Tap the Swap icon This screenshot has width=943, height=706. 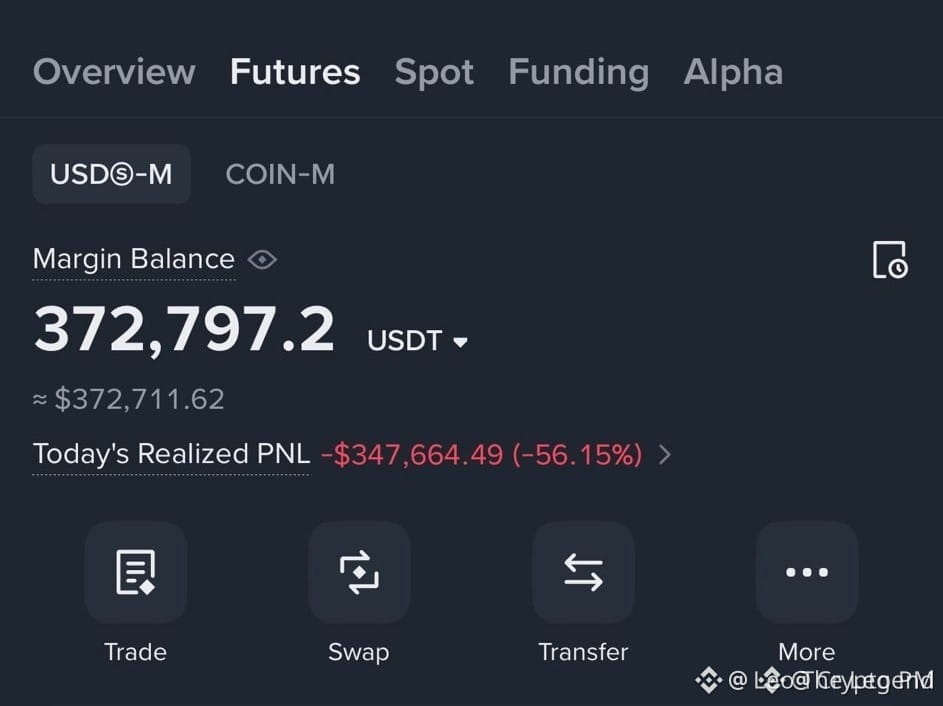pos(359,572)
